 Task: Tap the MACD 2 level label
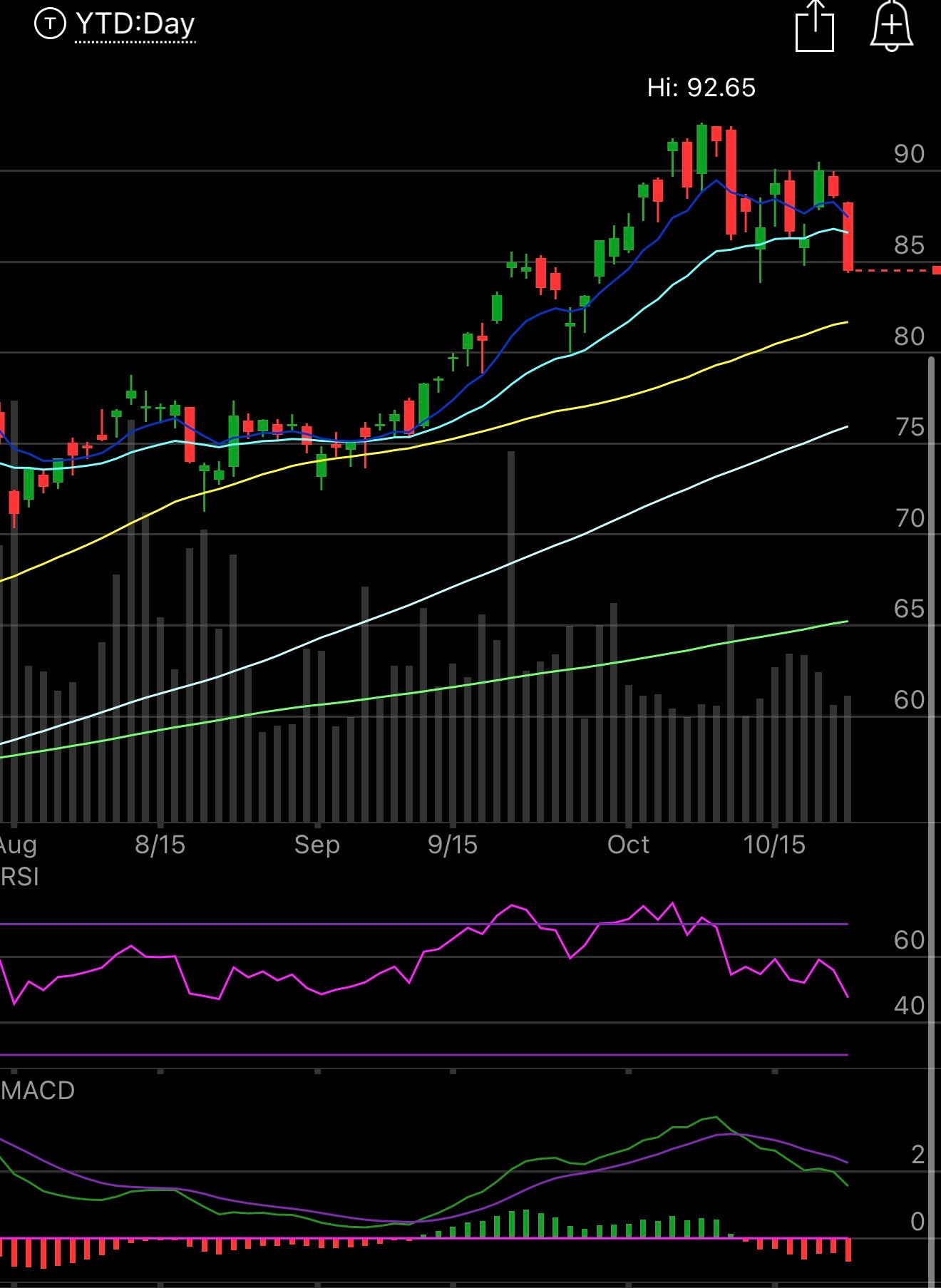(917, 1155)
